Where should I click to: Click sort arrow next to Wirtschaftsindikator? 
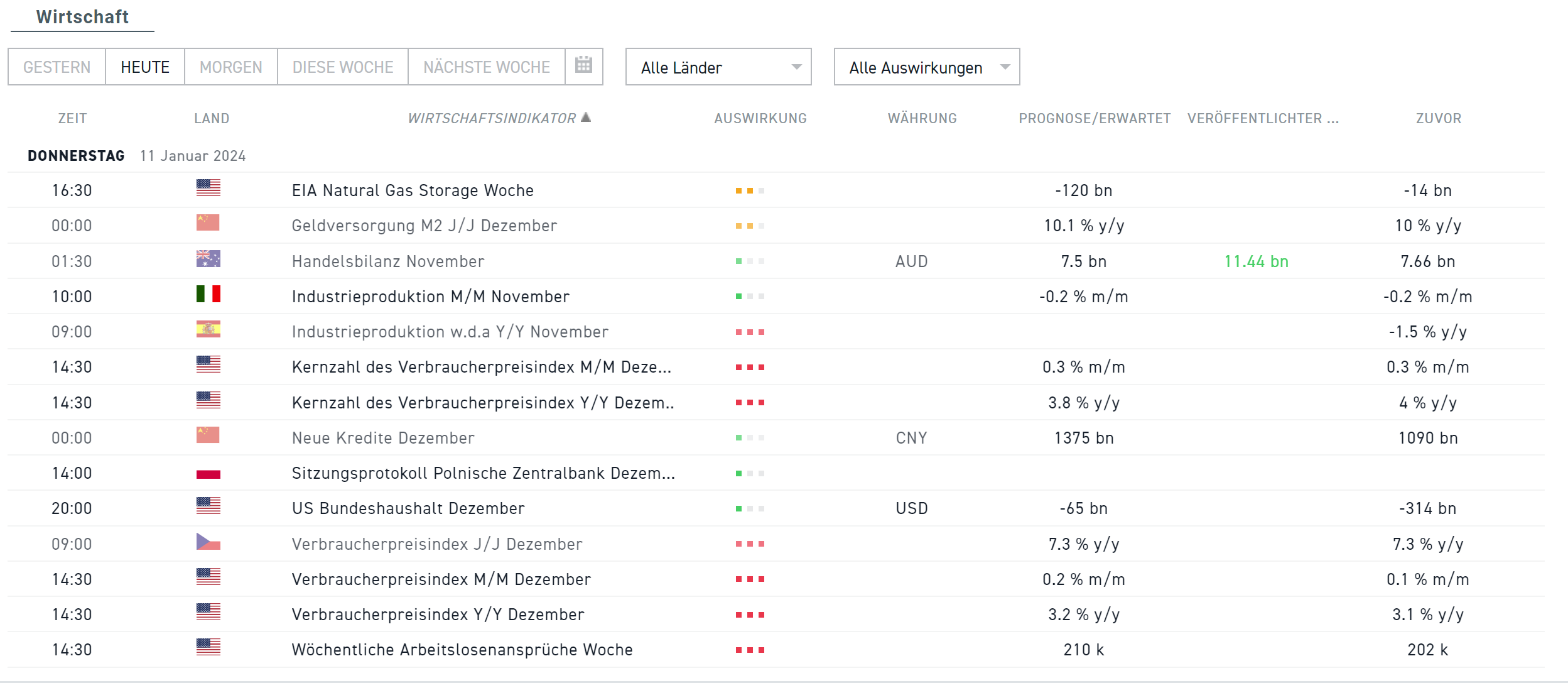586,117
